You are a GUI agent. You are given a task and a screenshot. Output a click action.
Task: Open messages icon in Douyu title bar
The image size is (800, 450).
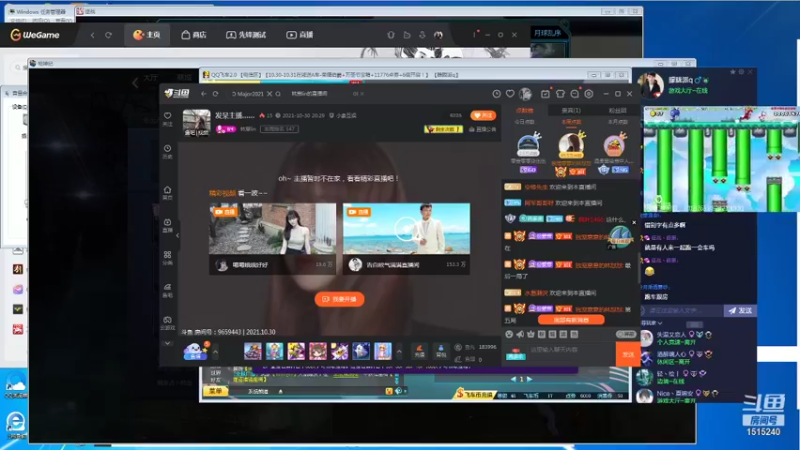574,94
